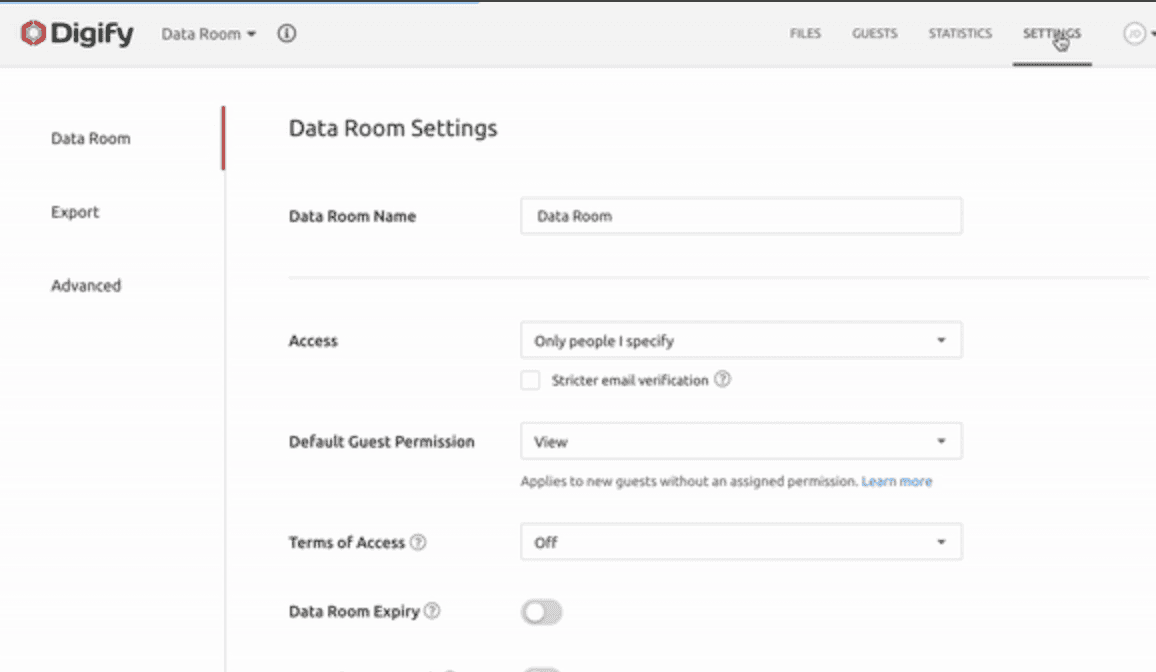Open the Statistics tab

coord(960,34)
